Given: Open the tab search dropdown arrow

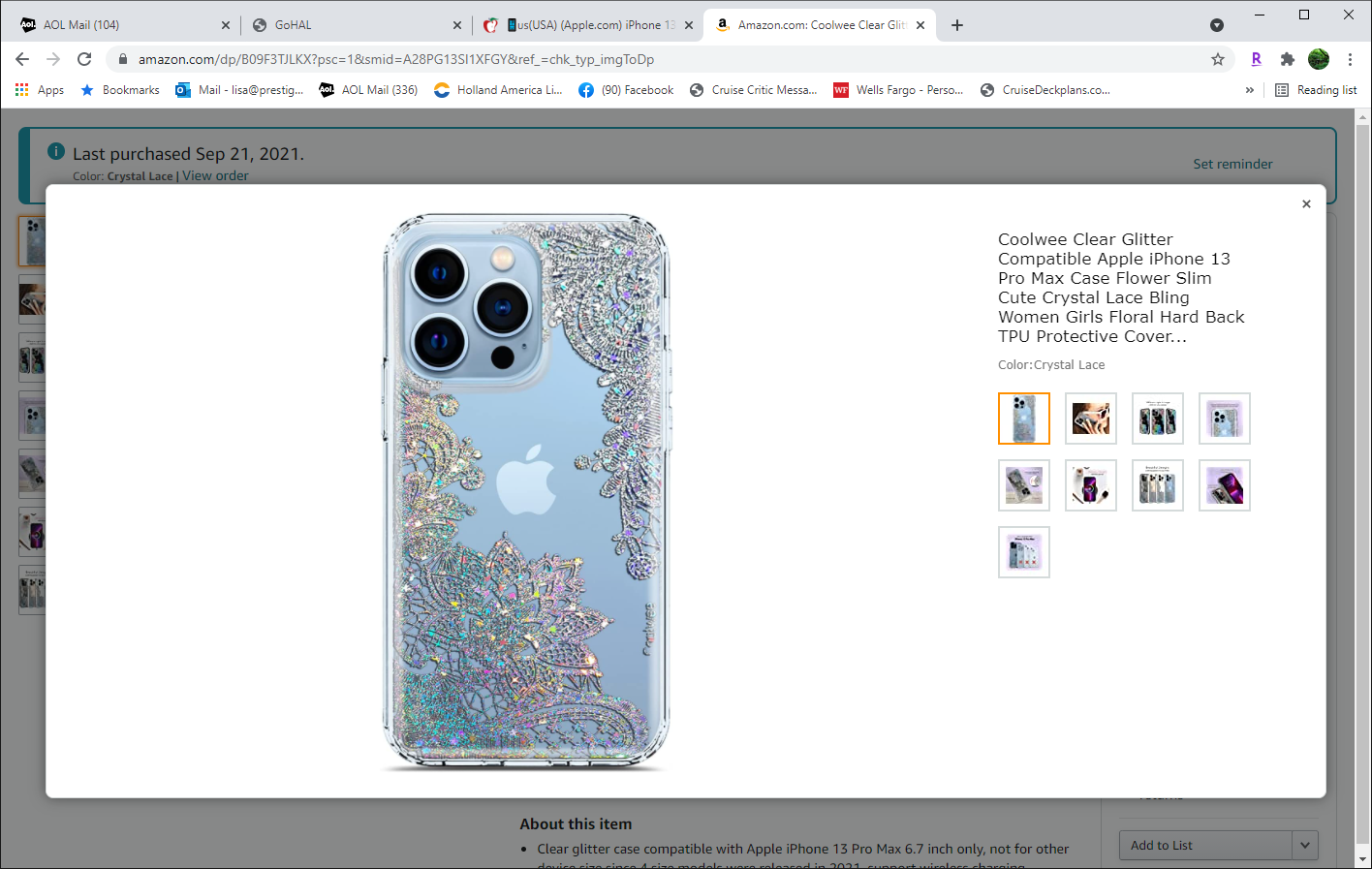Looking at the screenshot, I should point(1217,25).
